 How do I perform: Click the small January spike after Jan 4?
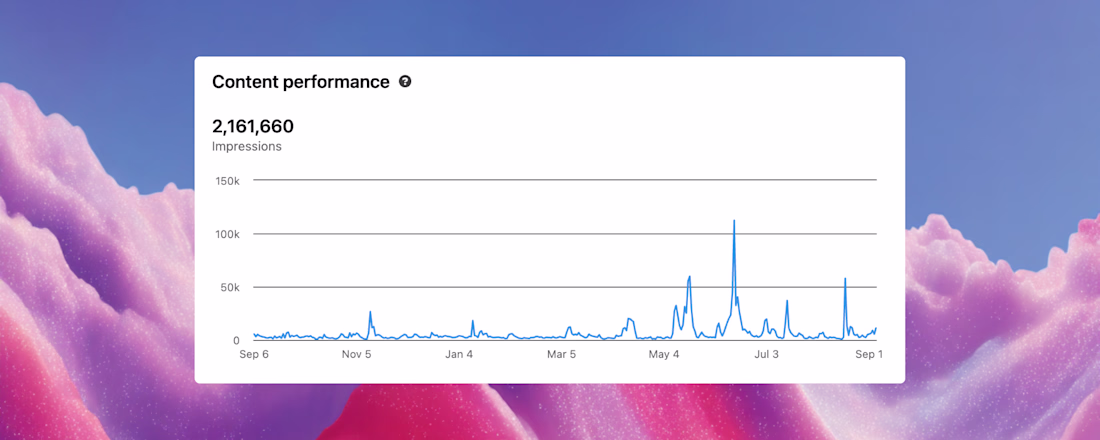(x=472, y=322)
